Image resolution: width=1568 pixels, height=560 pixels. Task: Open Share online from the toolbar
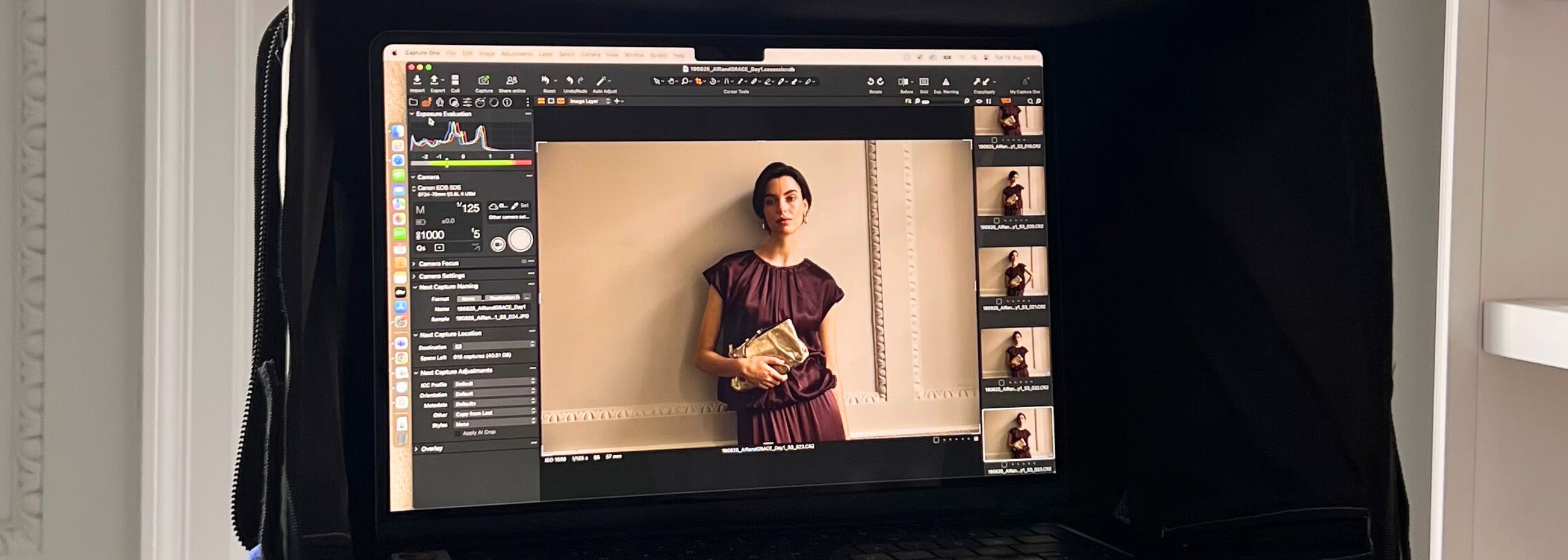512,80
